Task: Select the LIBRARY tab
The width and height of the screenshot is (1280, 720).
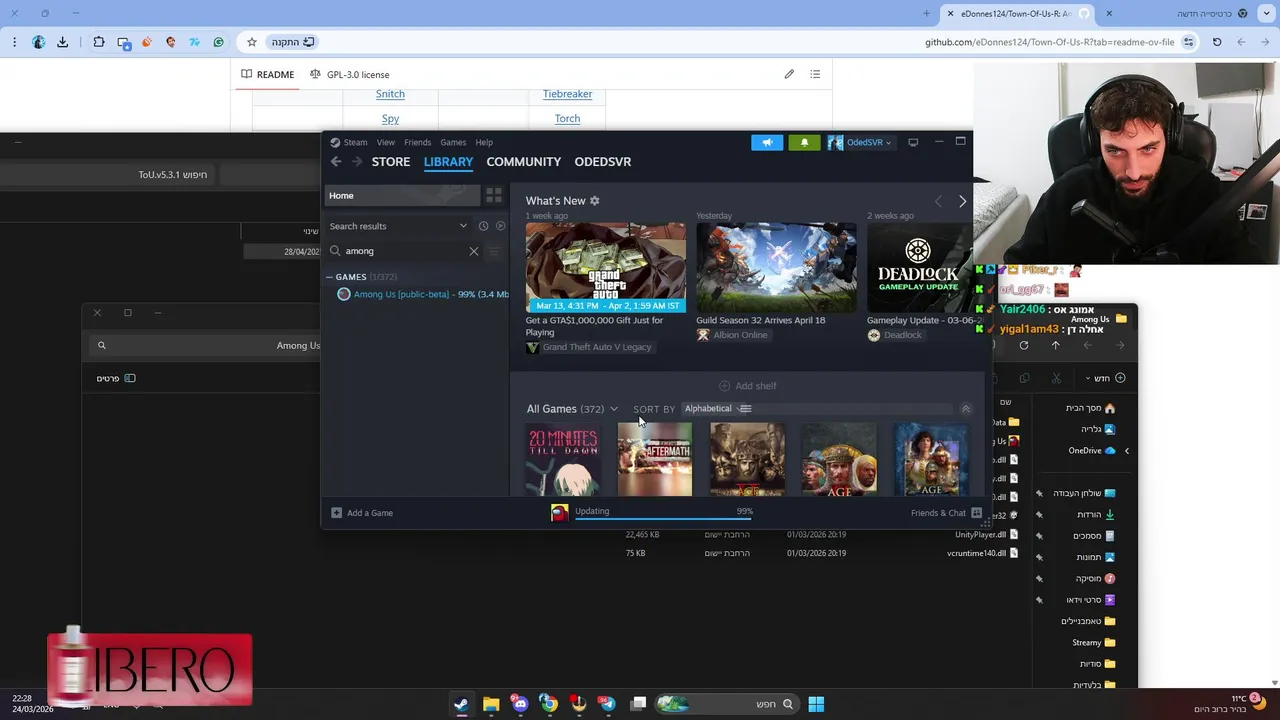Action: tap(448, 162)
